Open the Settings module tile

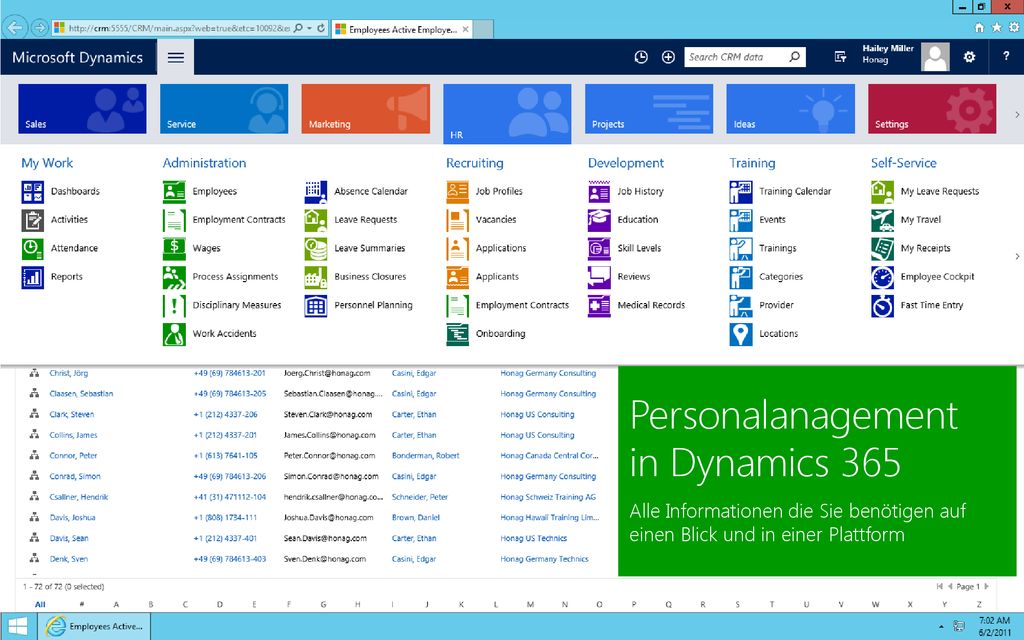pyautogui.click(x=933, y=108)
